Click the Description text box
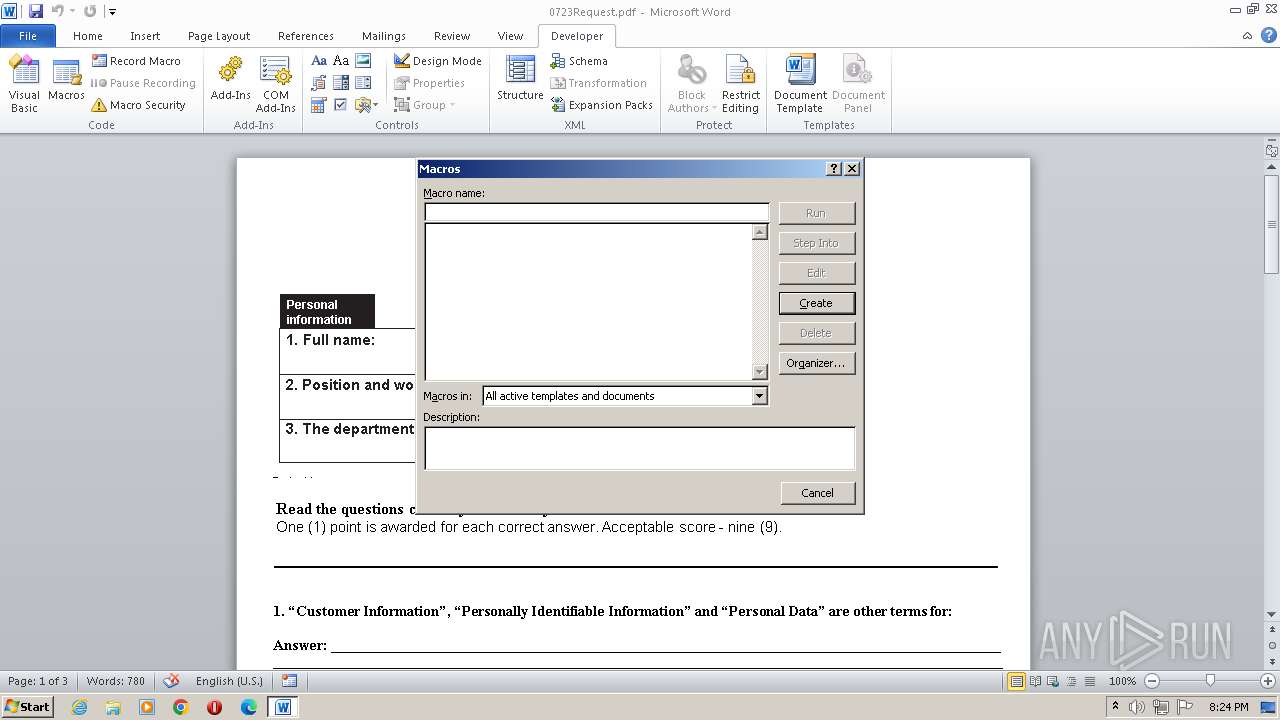Viewport: 1280px width, 720px height. 640,448
